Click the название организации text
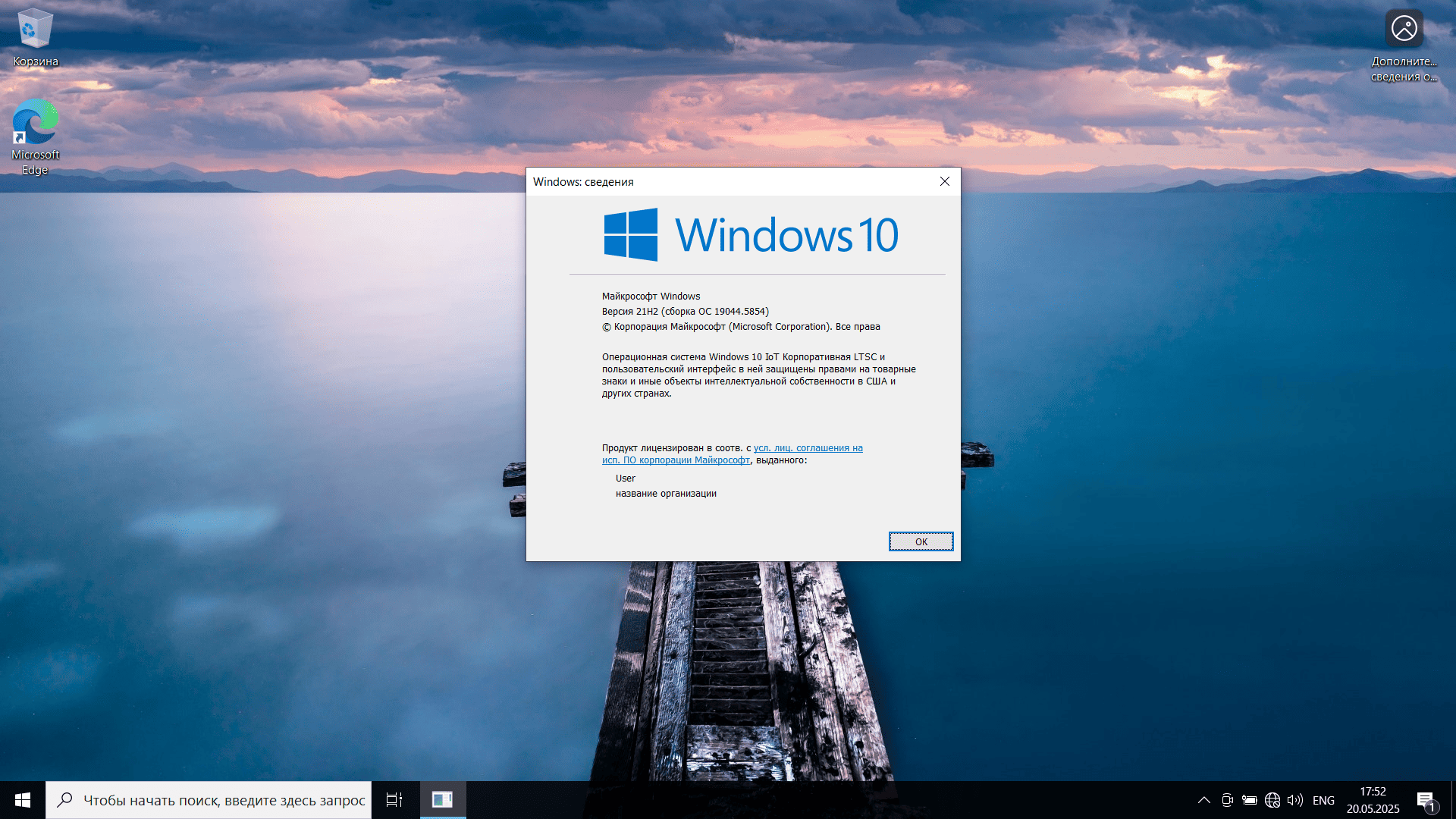The image size is (1456, 819). click(666, 494)
